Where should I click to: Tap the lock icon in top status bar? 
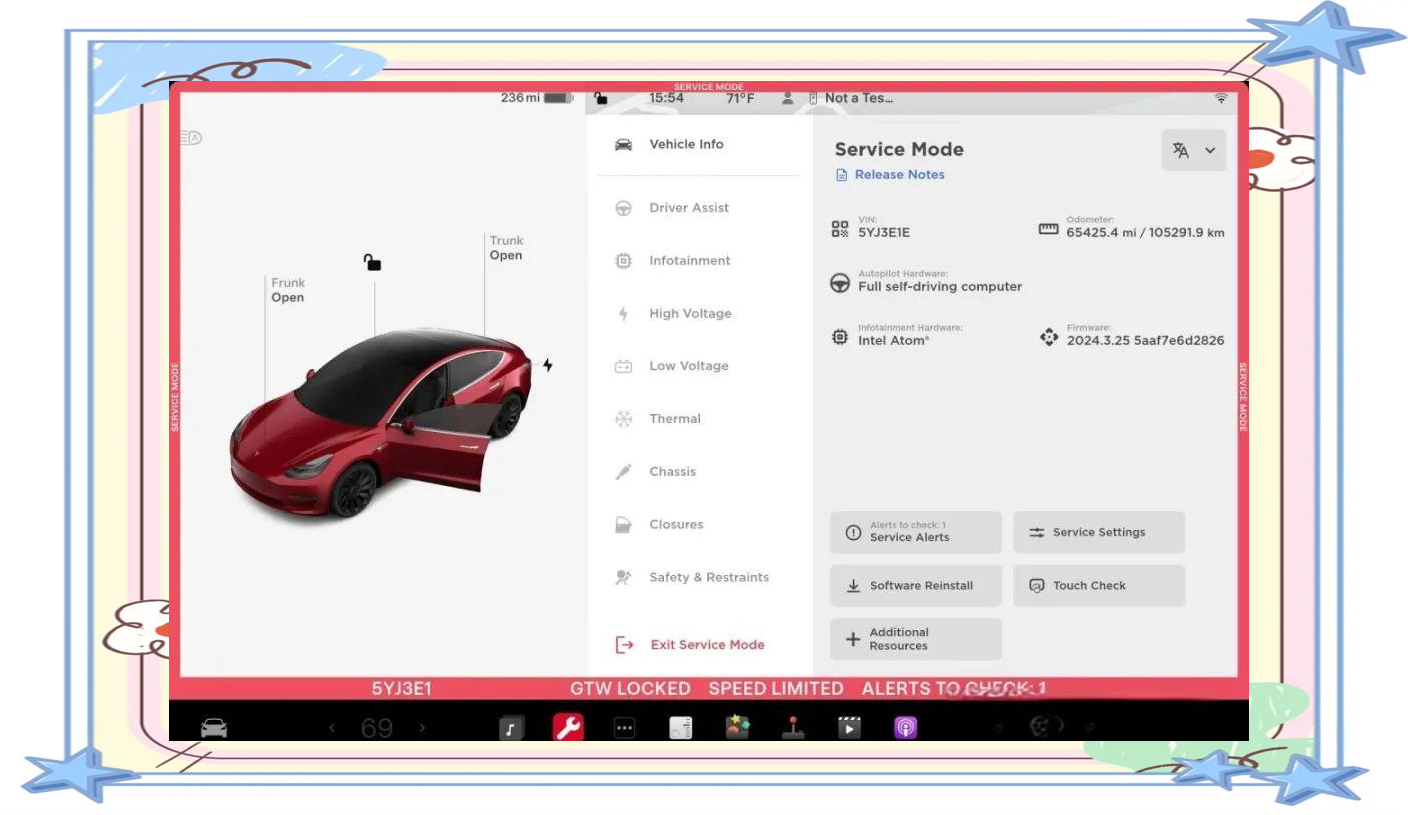600,98
